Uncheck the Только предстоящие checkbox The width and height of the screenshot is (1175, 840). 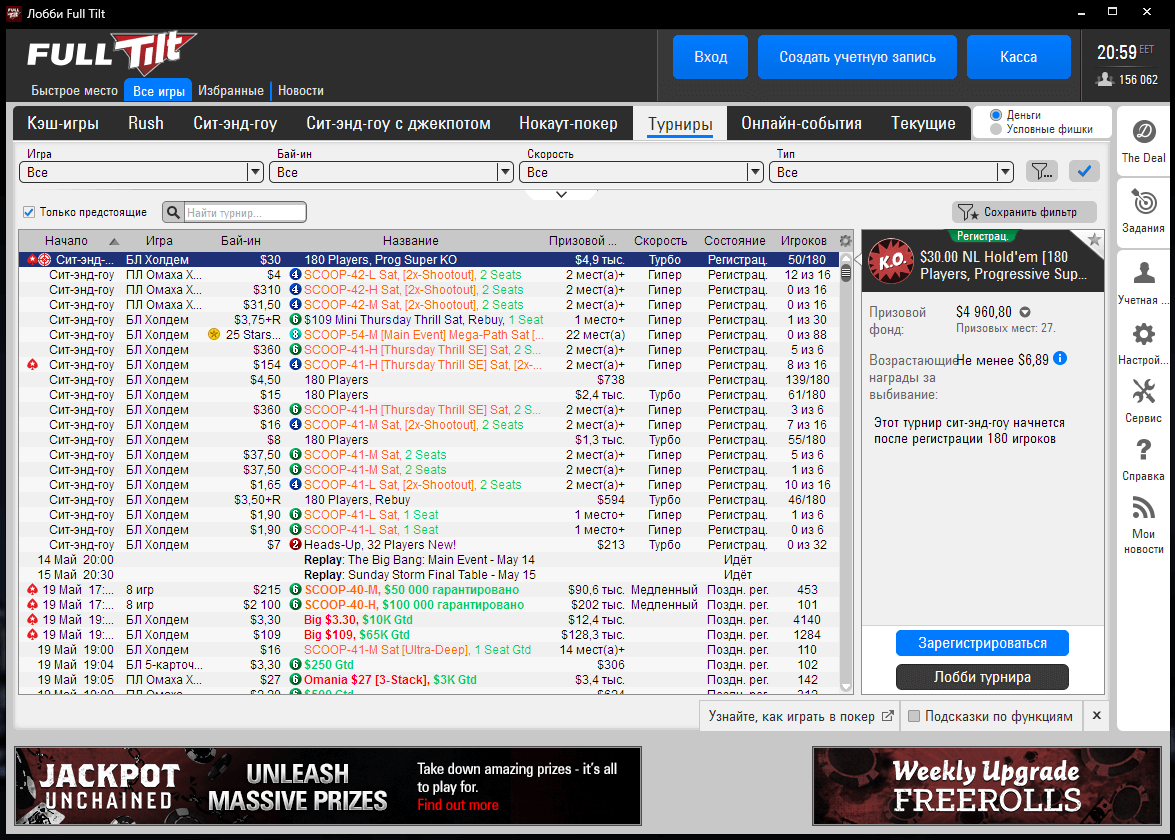pos(29,212)
